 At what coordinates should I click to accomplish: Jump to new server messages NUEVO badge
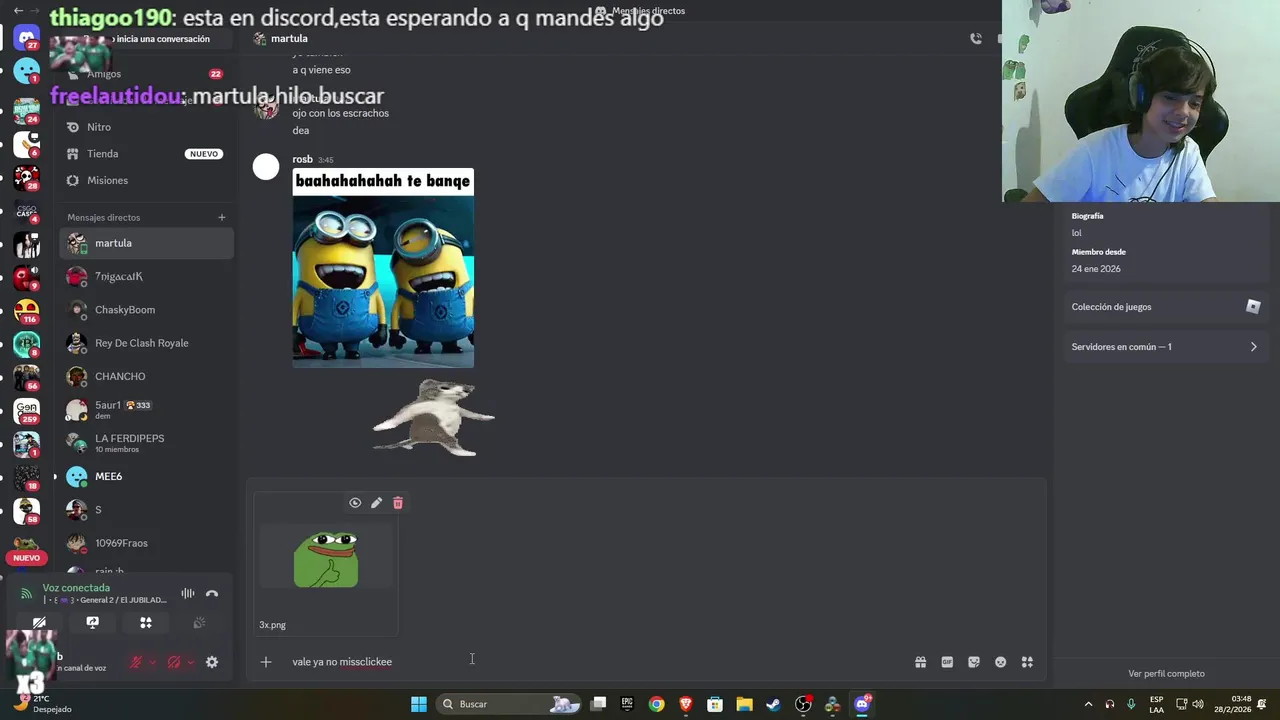26,558
